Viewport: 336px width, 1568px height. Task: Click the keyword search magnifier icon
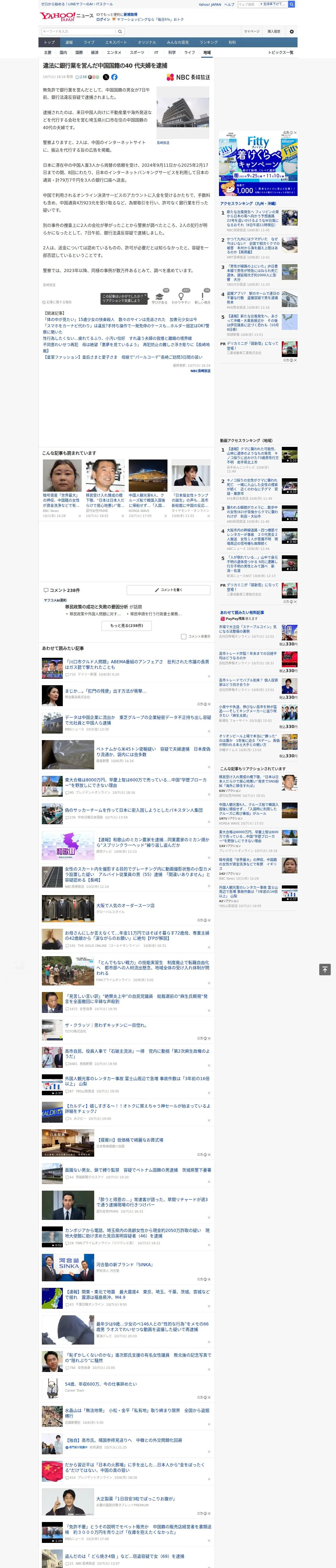120,32
